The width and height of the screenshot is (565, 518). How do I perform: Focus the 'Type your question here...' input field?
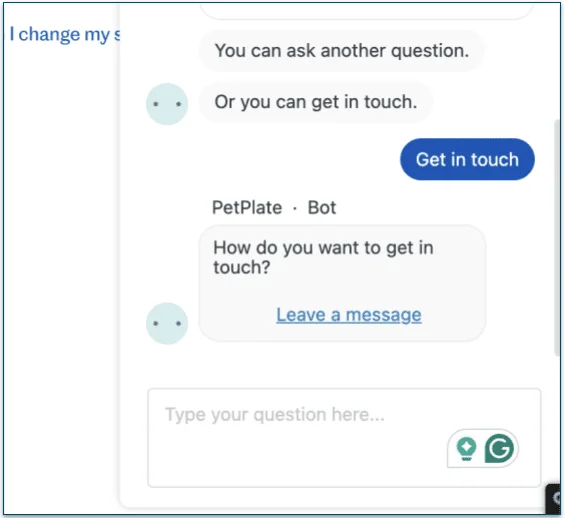click(x=344, y=438)
